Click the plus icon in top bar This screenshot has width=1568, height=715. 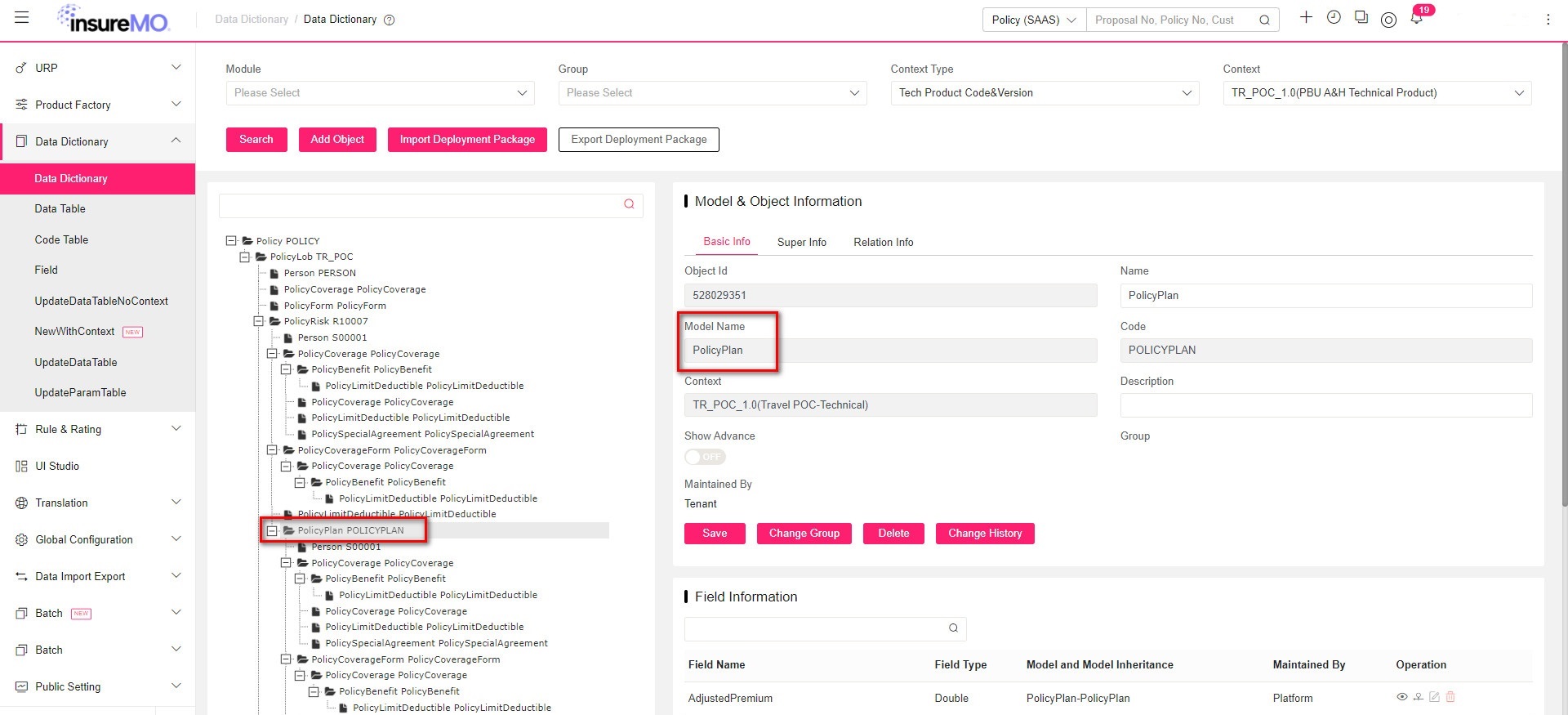point(1306,17)
